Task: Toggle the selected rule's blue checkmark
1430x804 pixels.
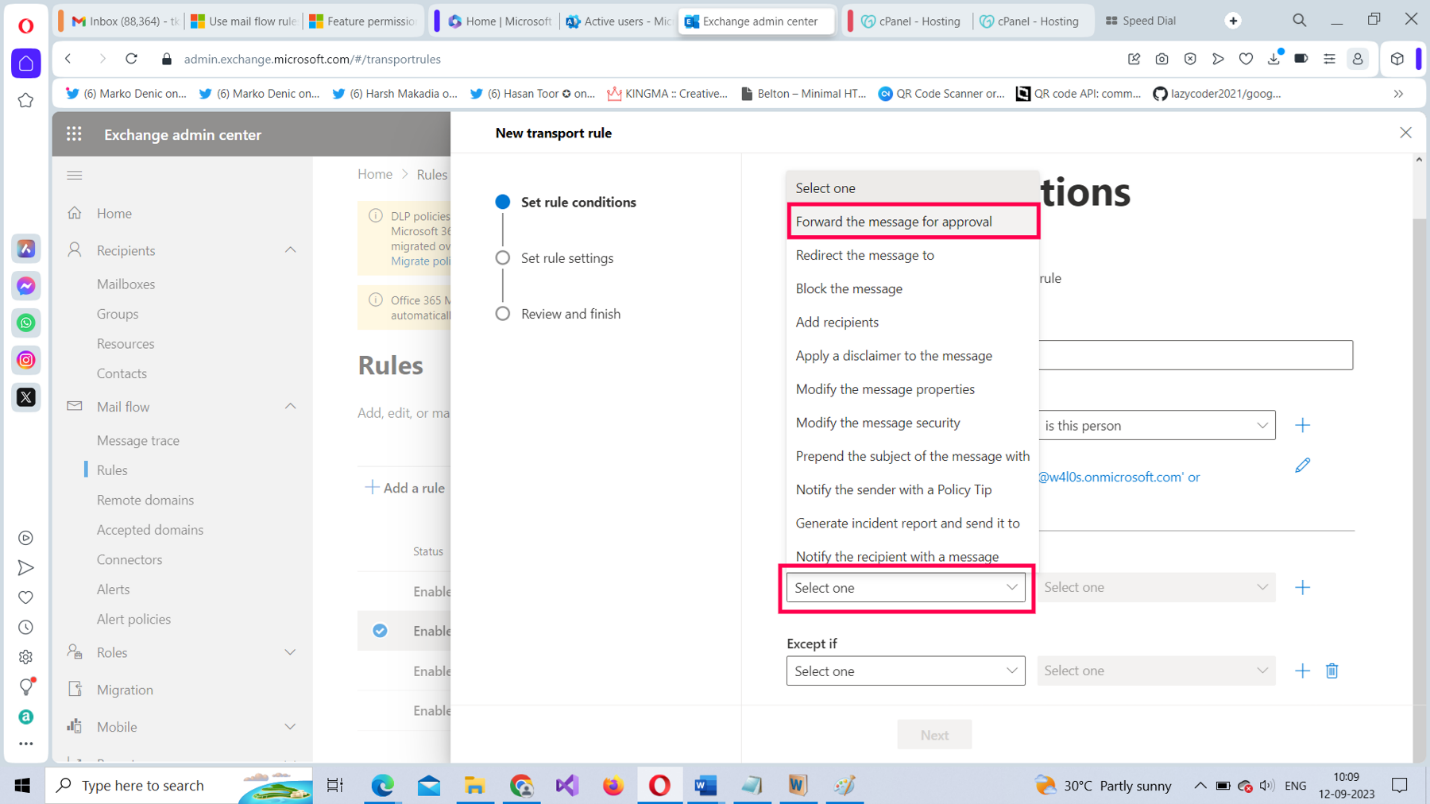Action: [380, 631]
